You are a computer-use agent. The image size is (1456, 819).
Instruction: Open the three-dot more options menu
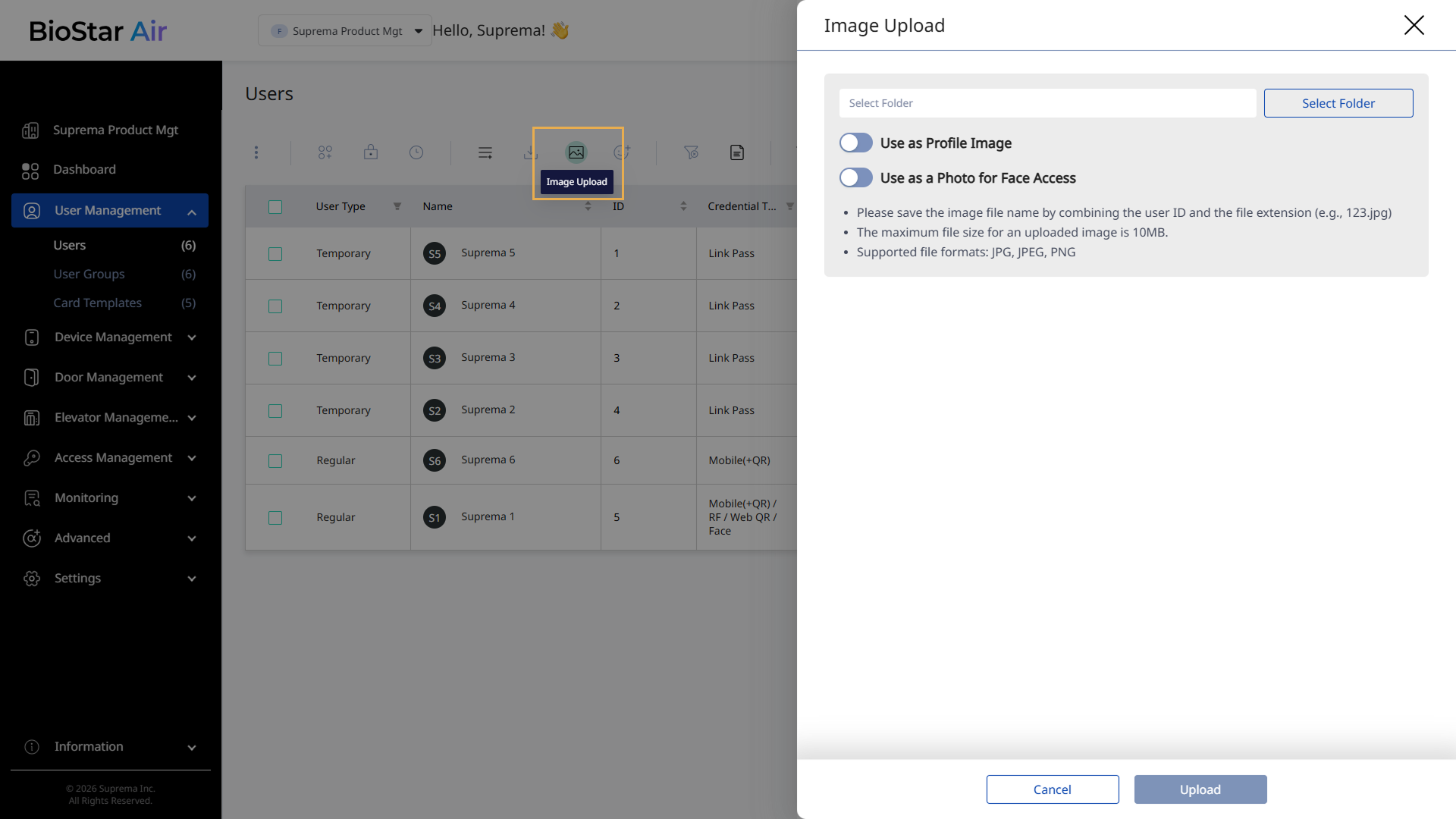point(256,152)
